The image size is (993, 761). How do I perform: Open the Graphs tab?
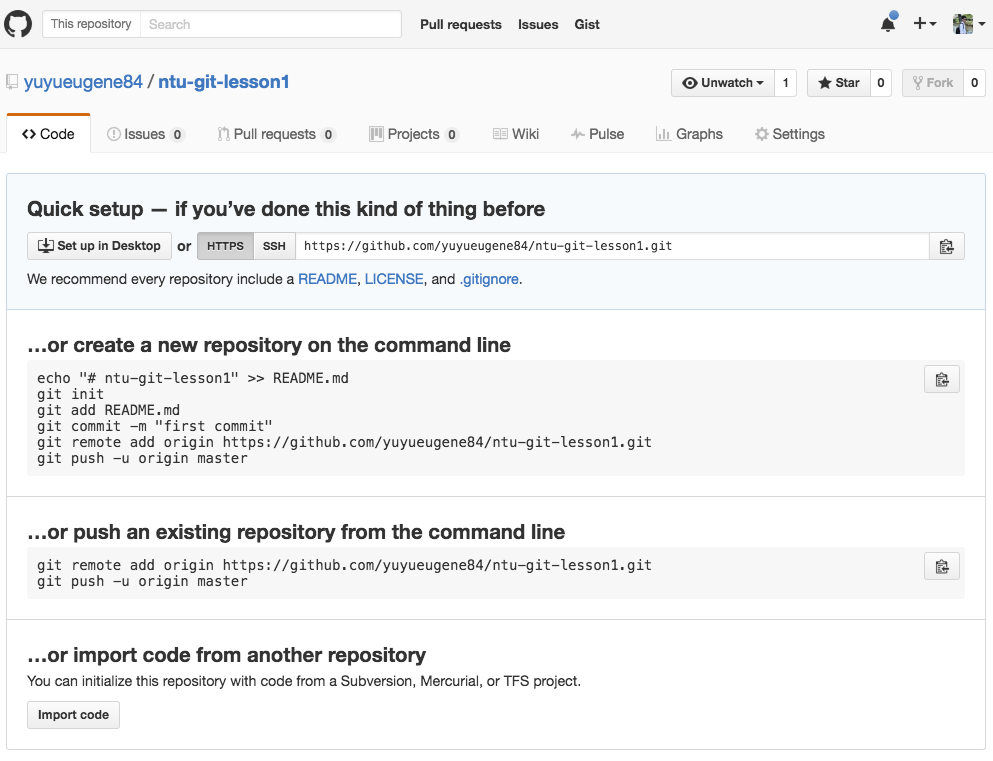coord(690,134)
